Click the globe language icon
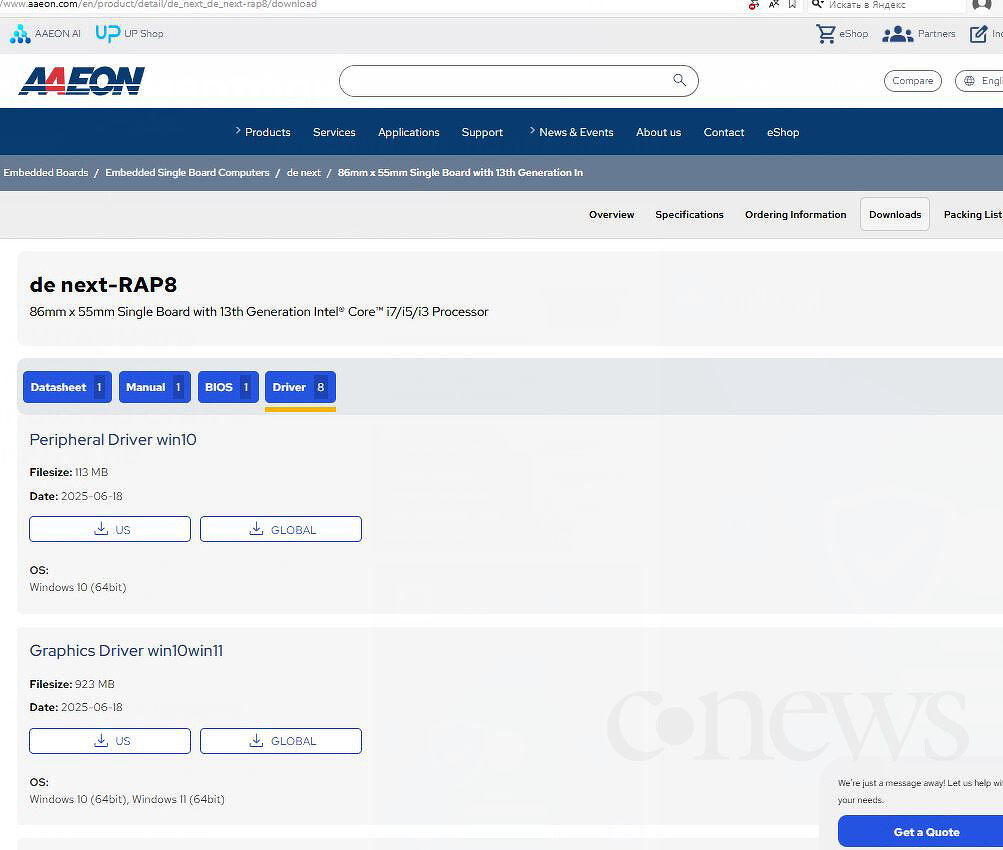 pyautogui.click(x=969, y=81)
